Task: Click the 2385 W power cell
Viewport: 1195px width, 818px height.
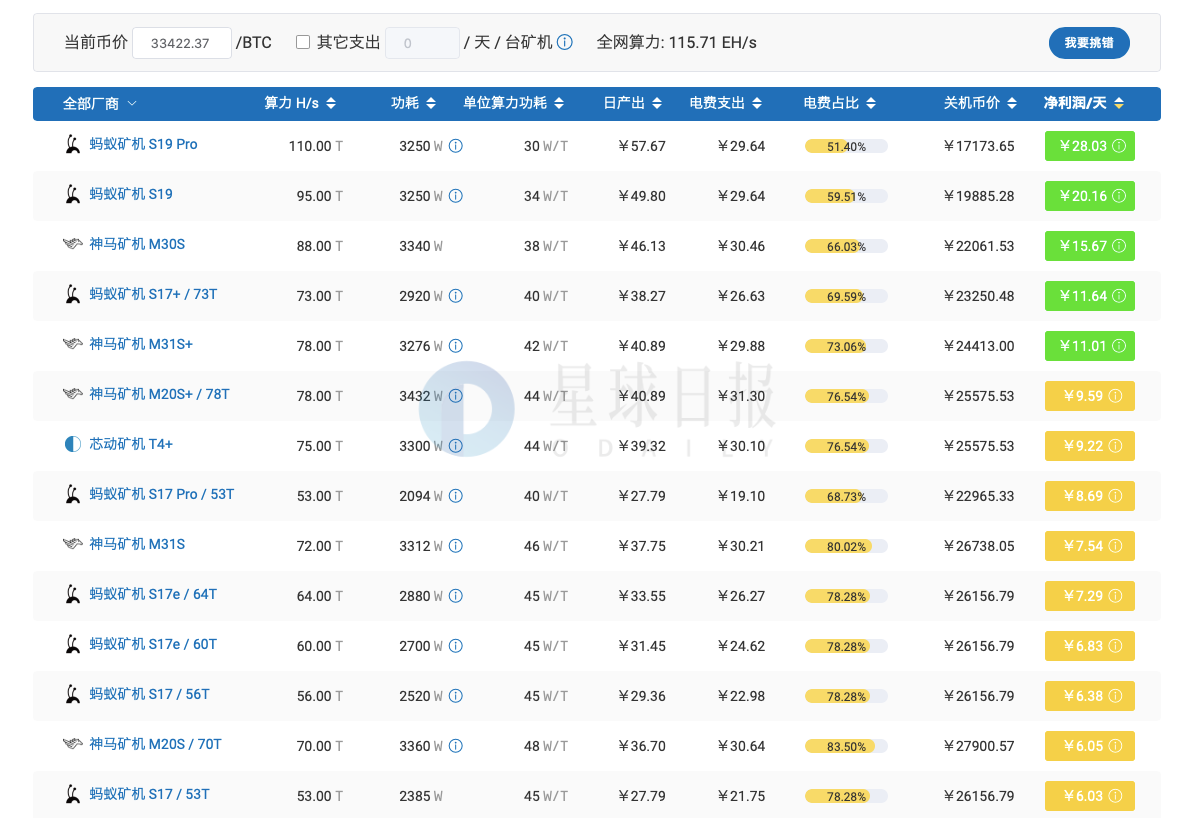Action: tap(421, 796)
